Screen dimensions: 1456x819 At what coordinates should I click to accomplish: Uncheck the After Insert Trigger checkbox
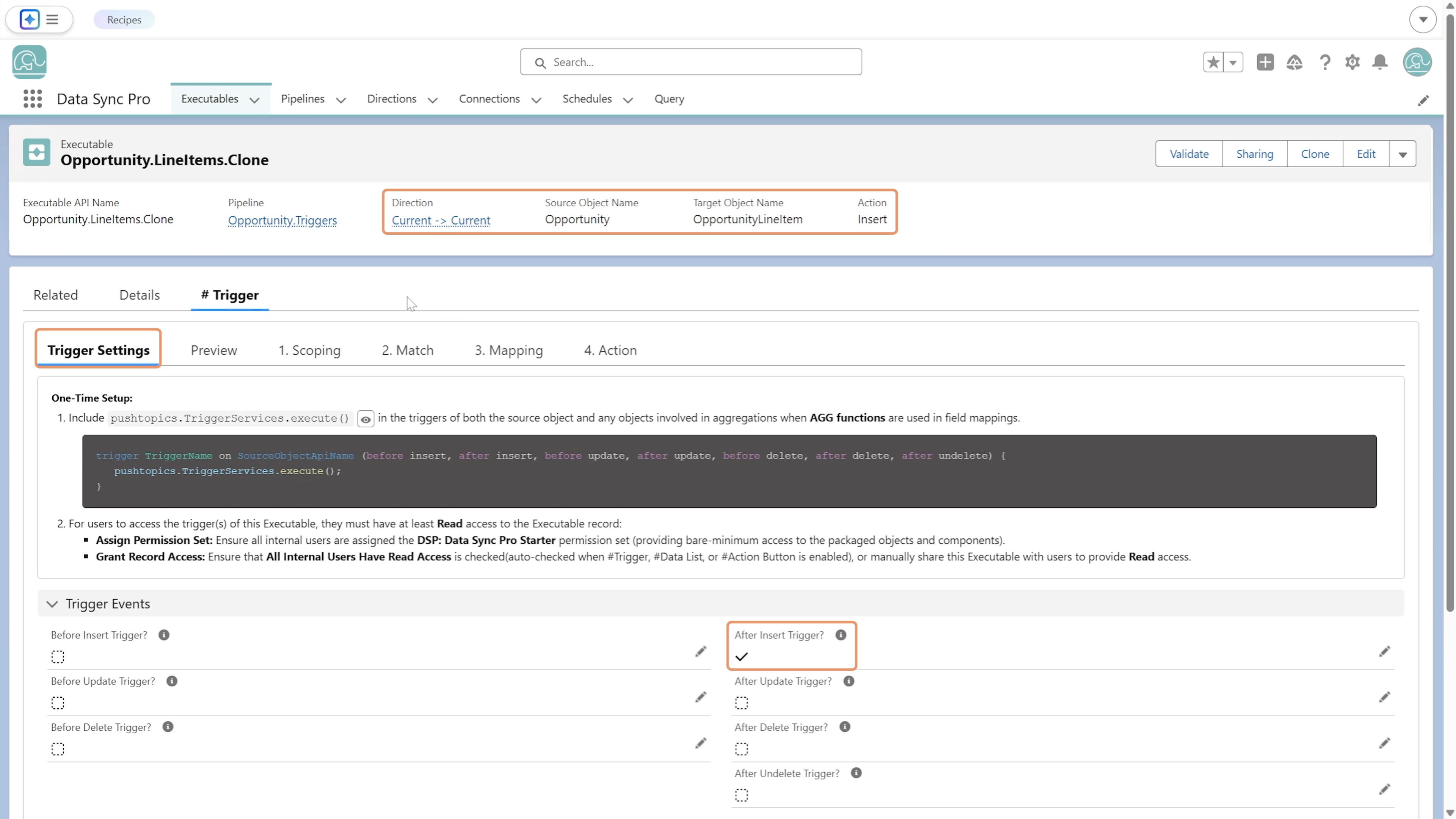(x=742, y=657)
